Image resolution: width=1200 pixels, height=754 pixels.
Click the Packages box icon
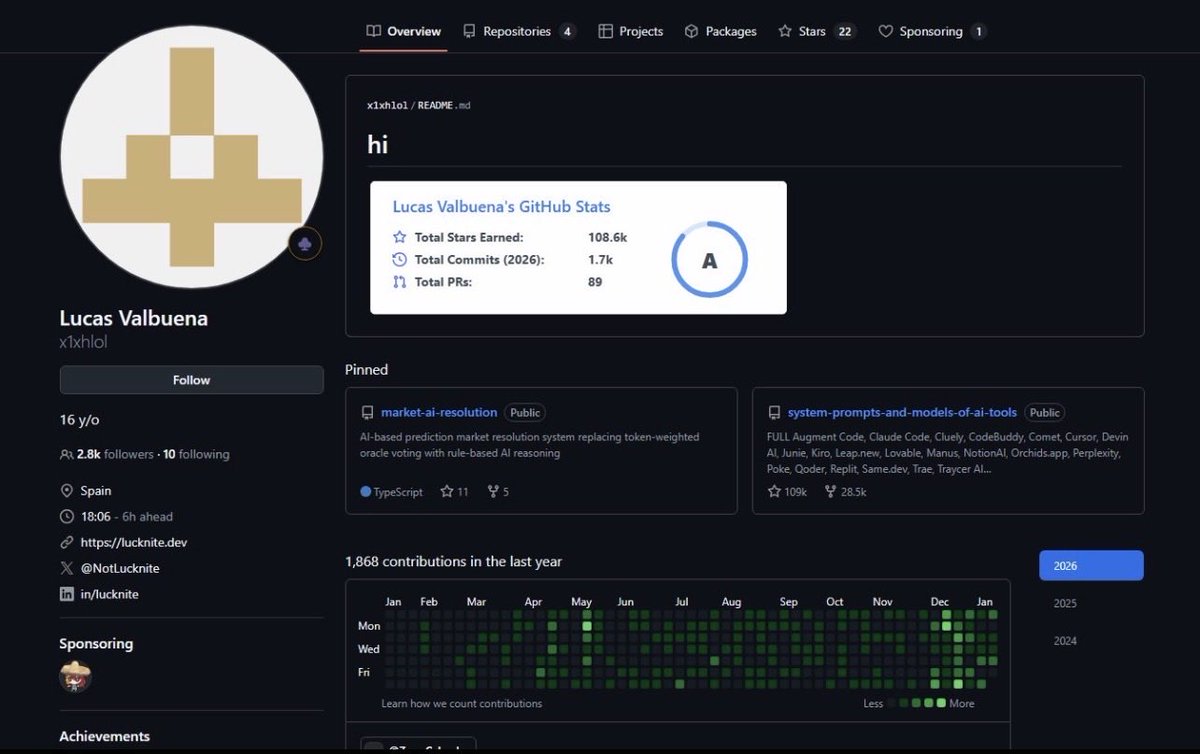691,31
